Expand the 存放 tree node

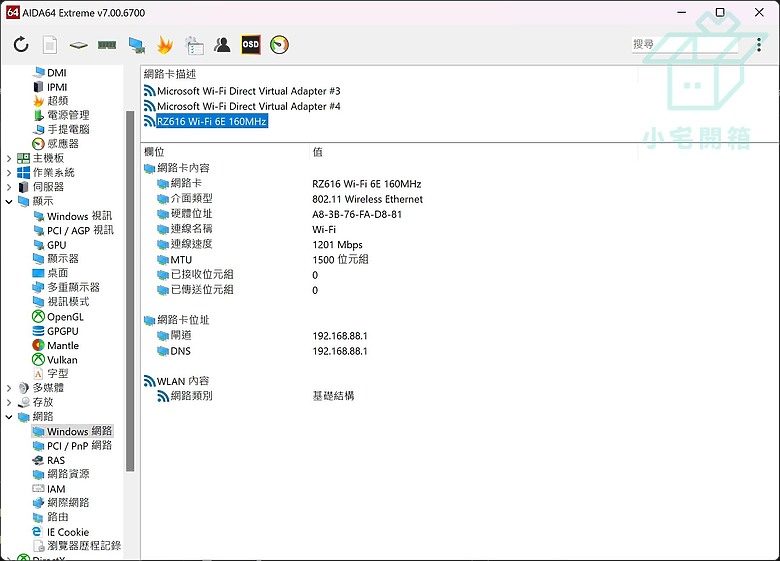[8, 402]
